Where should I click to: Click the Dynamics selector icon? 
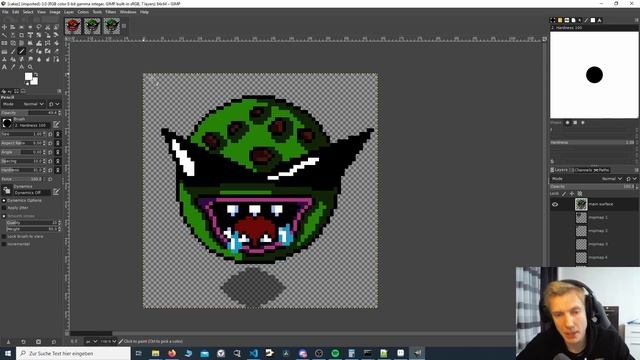point(7,190)
